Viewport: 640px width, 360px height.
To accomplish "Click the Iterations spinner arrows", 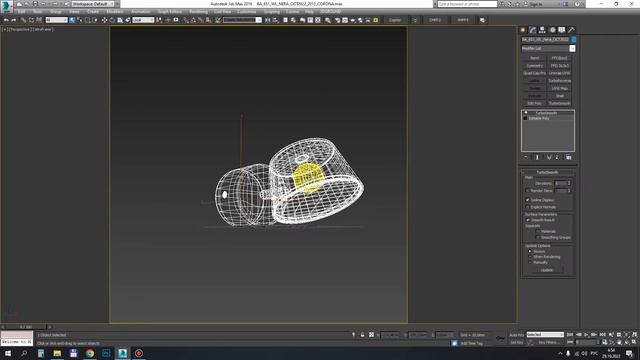I will [x=569, y=183].
